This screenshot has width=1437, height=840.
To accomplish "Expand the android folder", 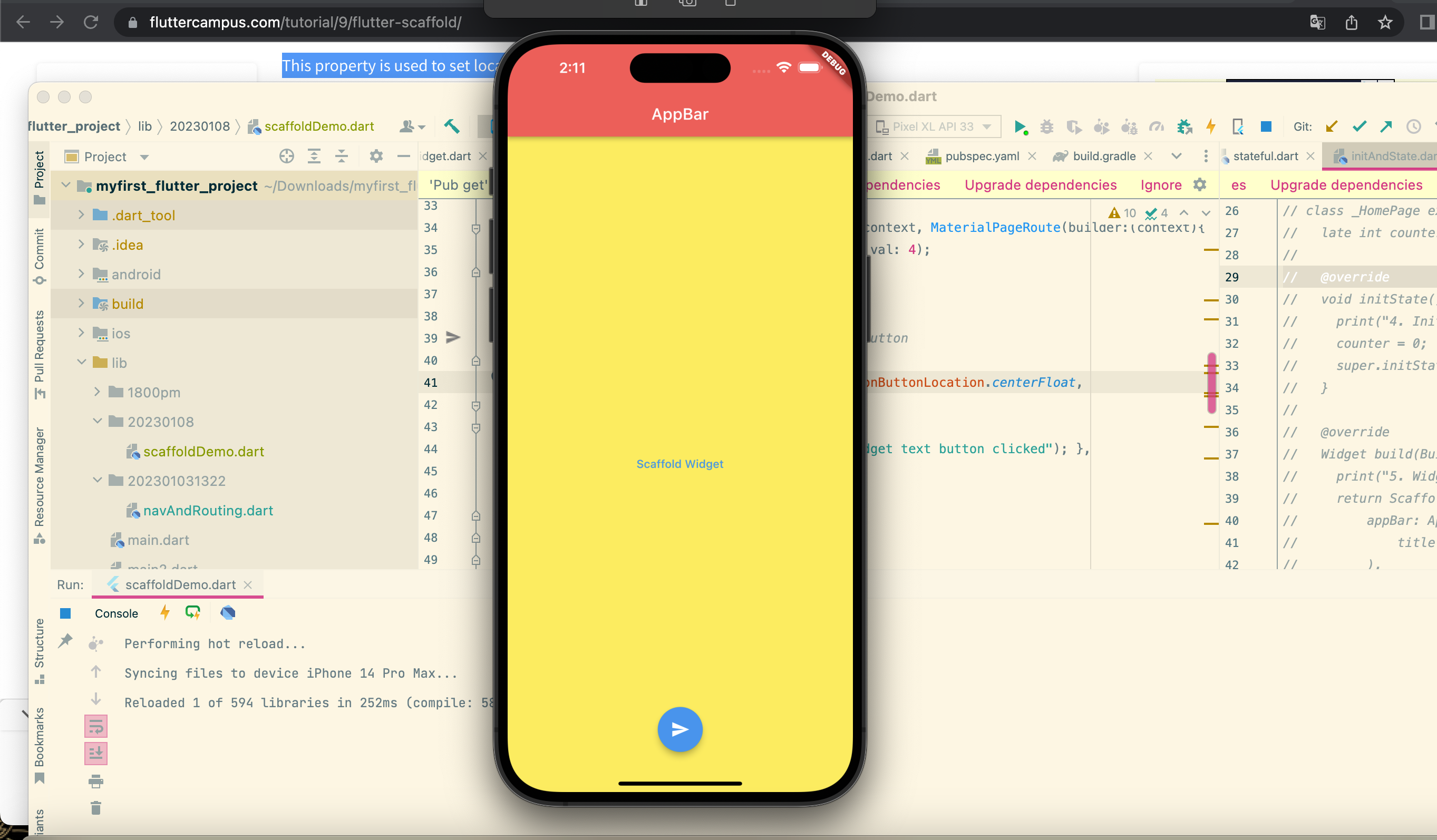I will point(81,274).
